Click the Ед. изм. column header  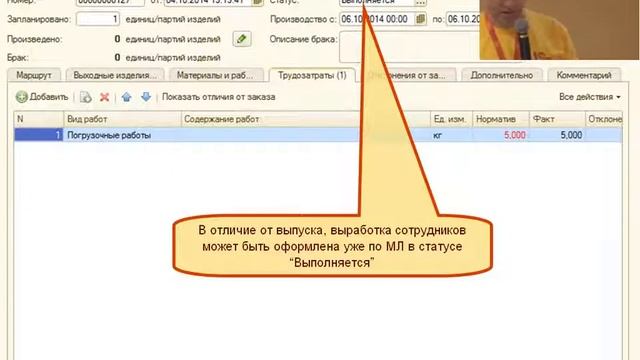(451, 119)
